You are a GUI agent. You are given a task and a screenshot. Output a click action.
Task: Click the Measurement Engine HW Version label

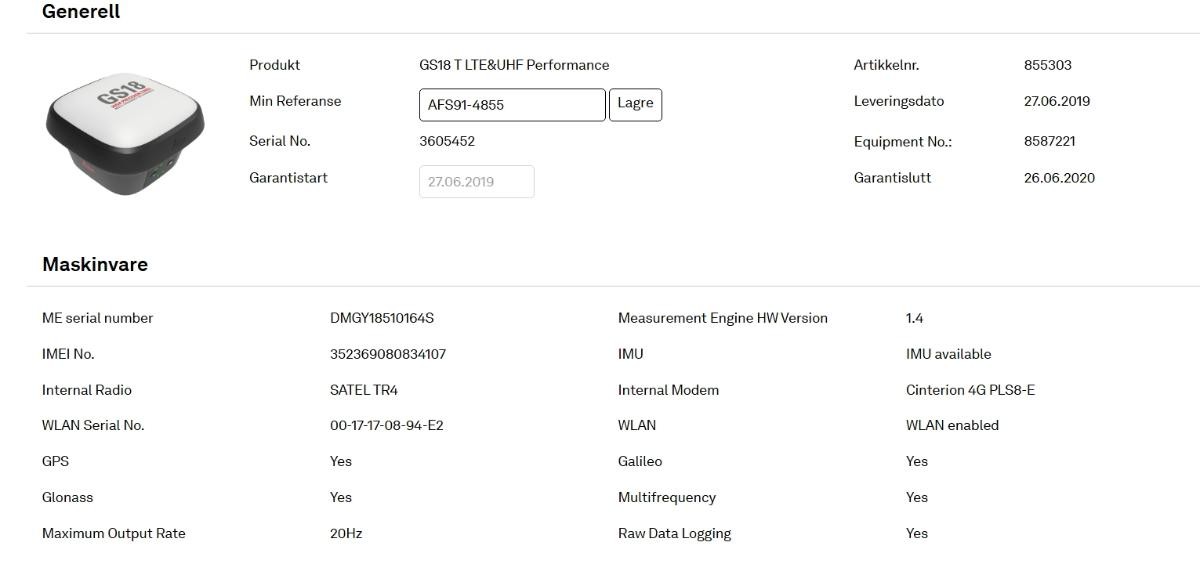pos(723,318)
